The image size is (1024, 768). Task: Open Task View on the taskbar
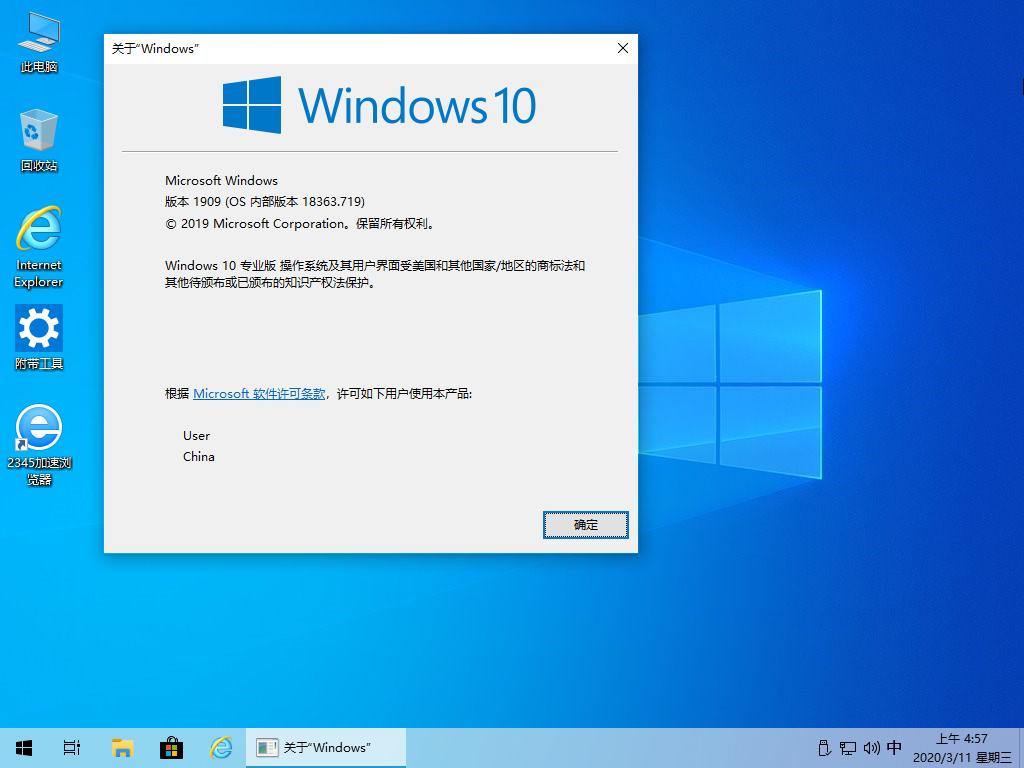(x=72, y=747)
